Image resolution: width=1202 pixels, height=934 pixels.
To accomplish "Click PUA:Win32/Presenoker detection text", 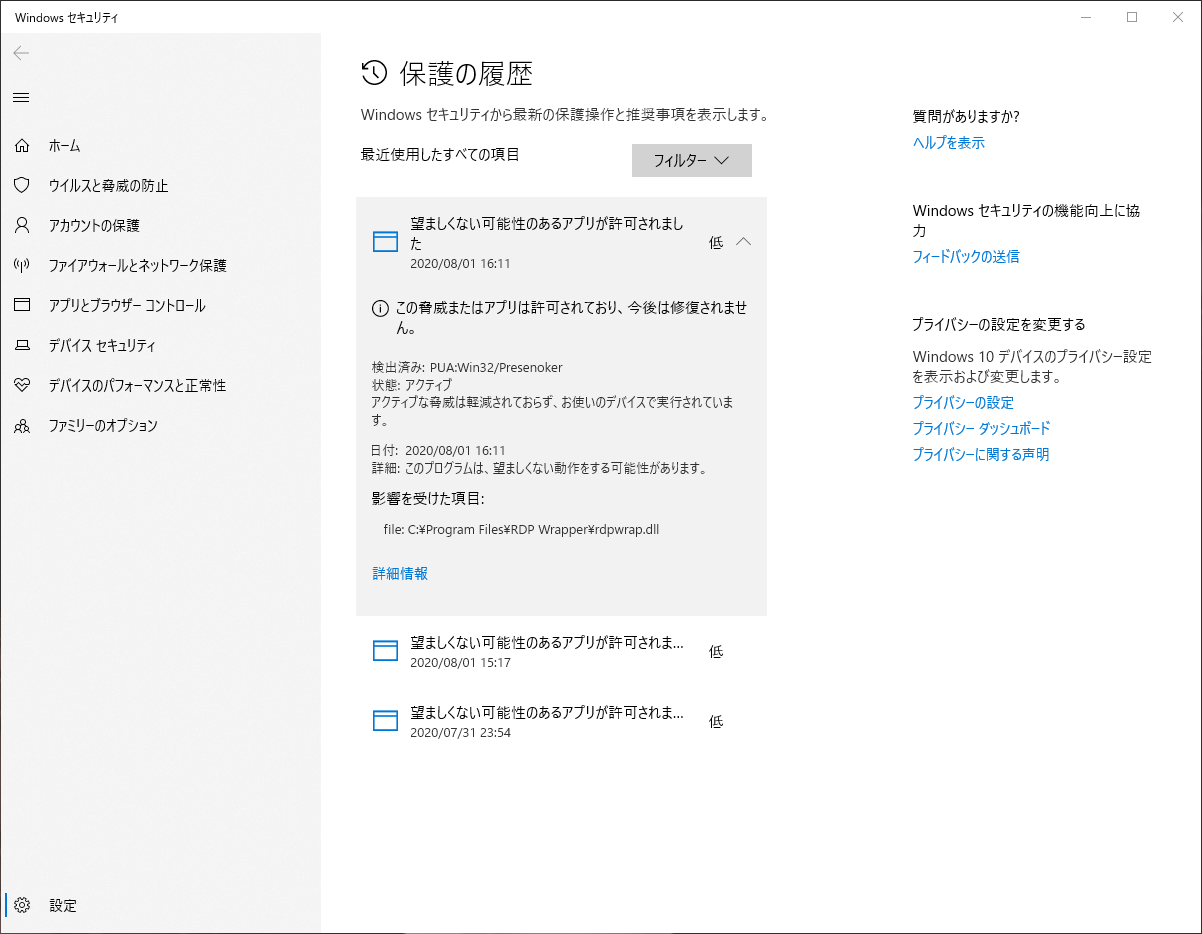I will [496, 367].
